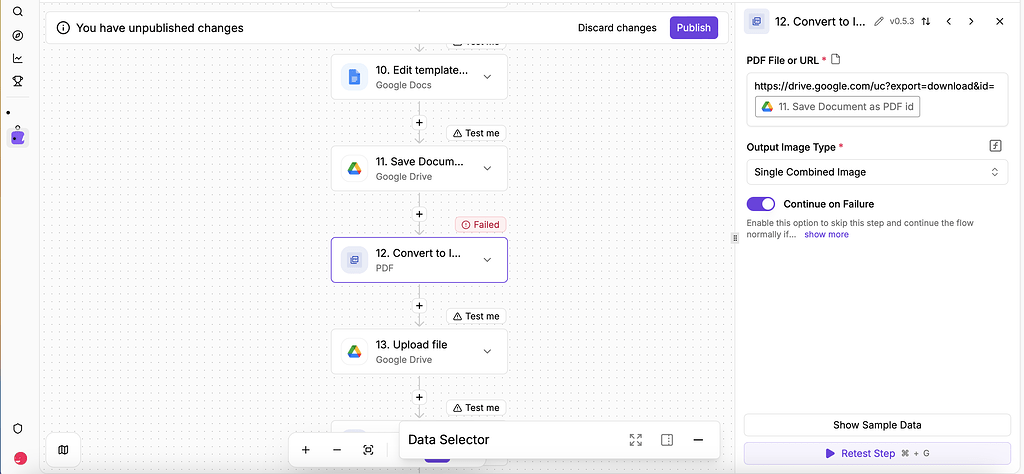Toggle dynamic value icon for Output Image Type
The height and width of the screenshot is (474, 1024).
pyautogui.click(x=995, y=146)
